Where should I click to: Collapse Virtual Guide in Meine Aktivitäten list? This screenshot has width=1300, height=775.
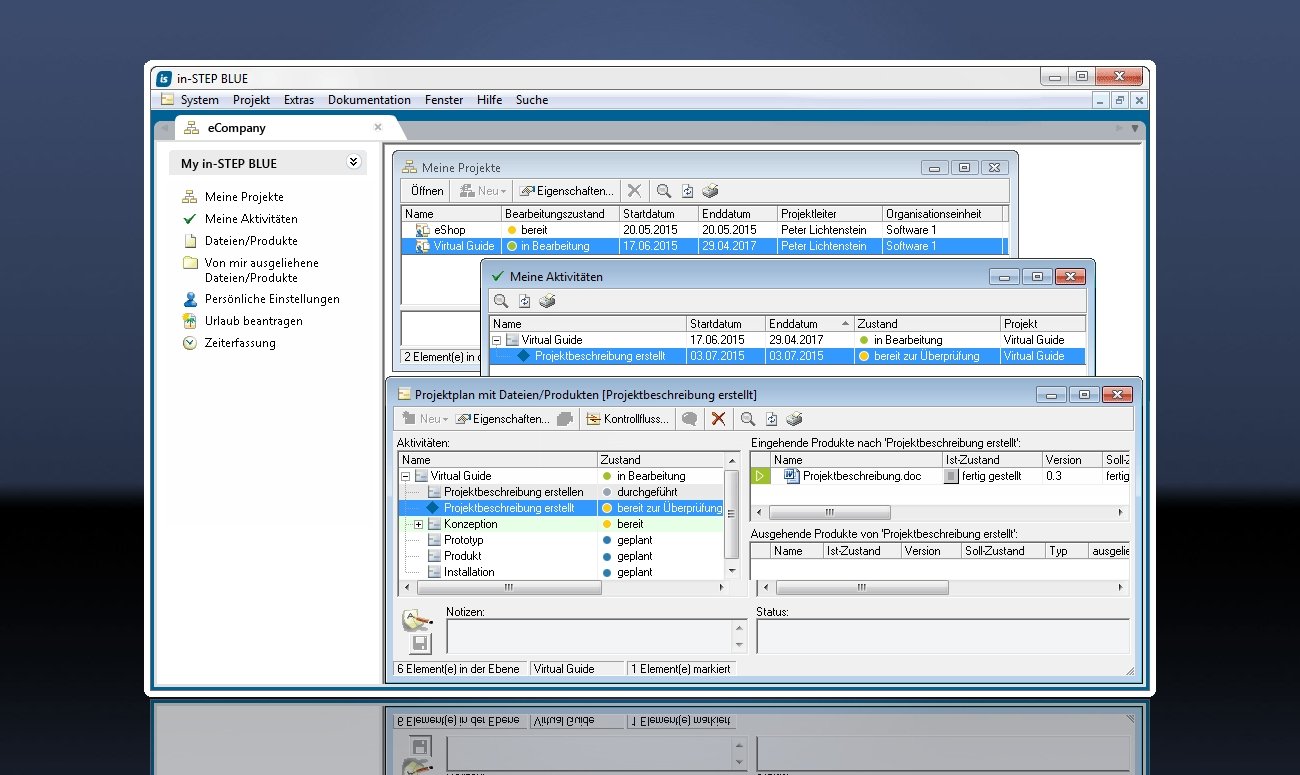pos(497,340)
